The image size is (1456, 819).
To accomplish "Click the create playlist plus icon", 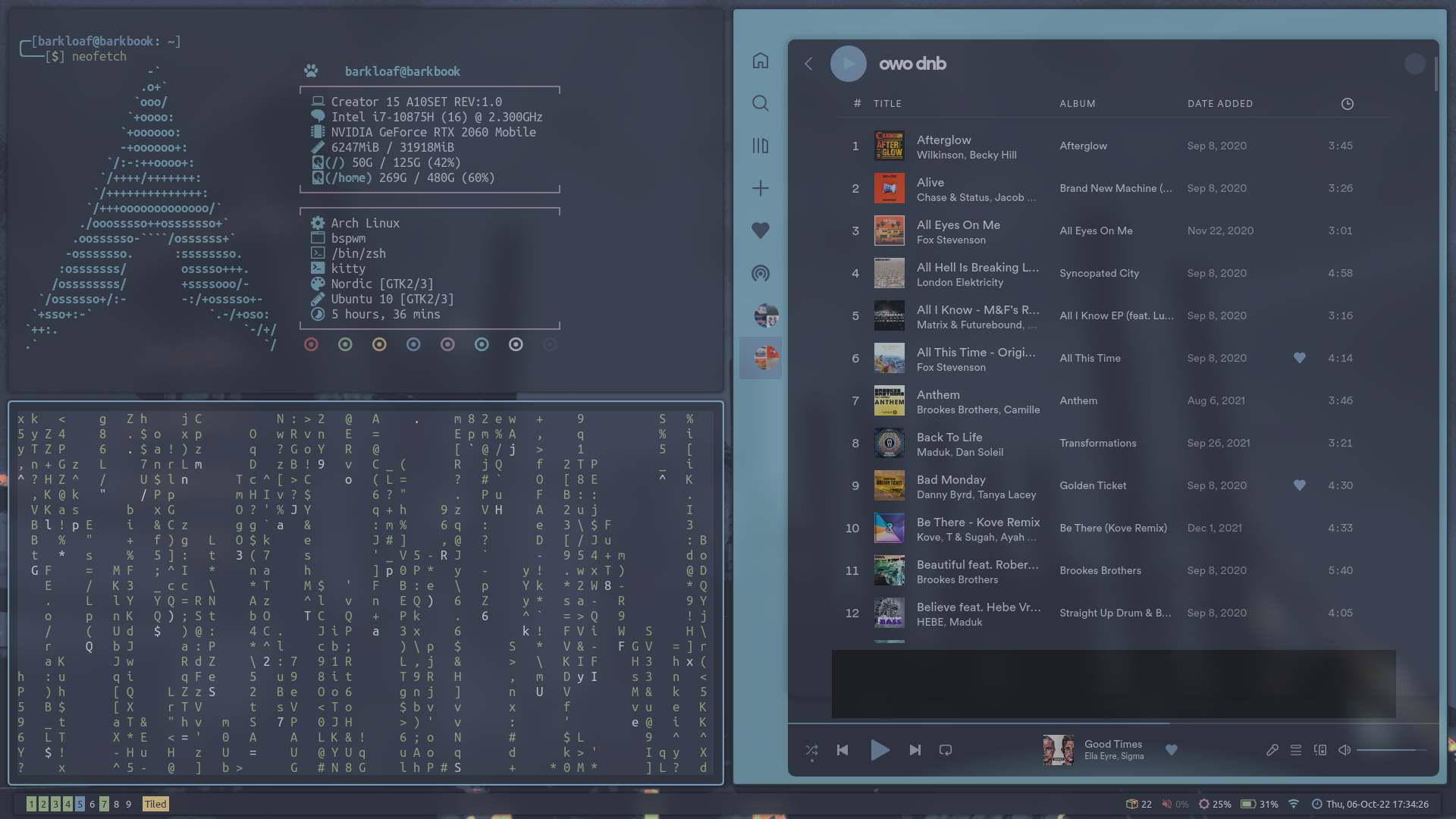I will (760, 188).
